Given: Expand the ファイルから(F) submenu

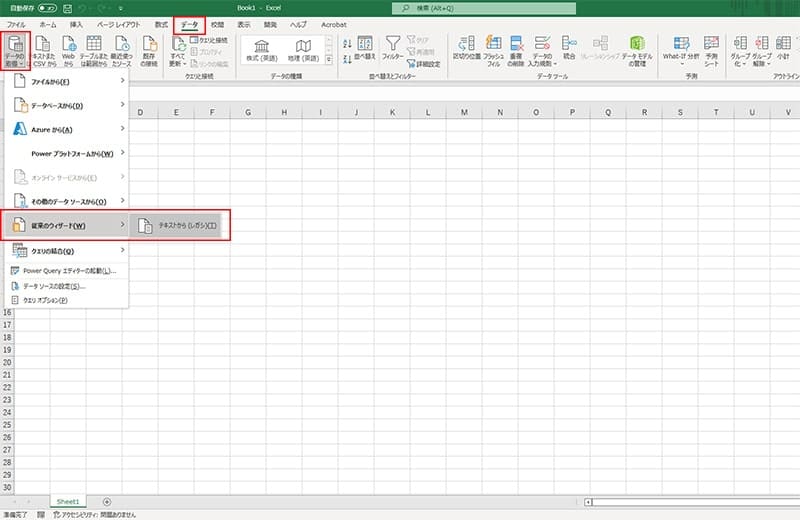Looking at the screenshot, I should click(65, 82).
